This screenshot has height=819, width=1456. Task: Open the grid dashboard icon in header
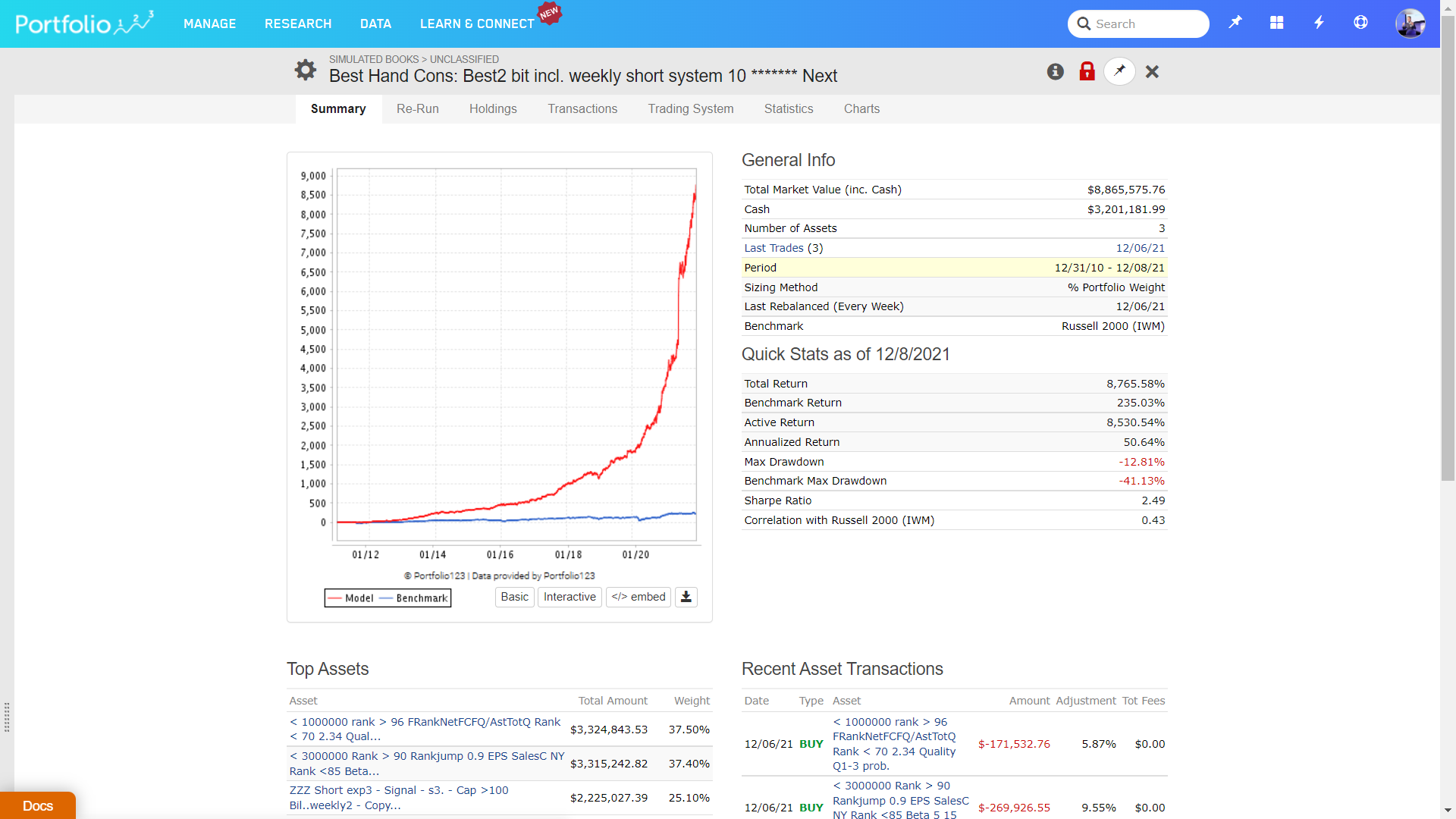coord(1277,23)
